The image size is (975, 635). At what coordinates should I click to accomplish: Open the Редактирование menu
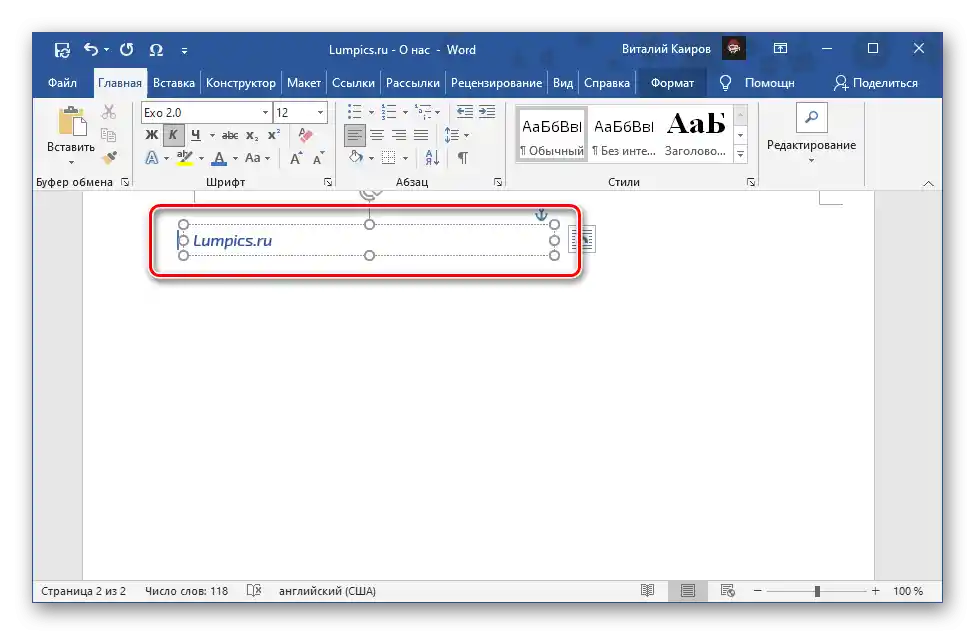(811, 134)
